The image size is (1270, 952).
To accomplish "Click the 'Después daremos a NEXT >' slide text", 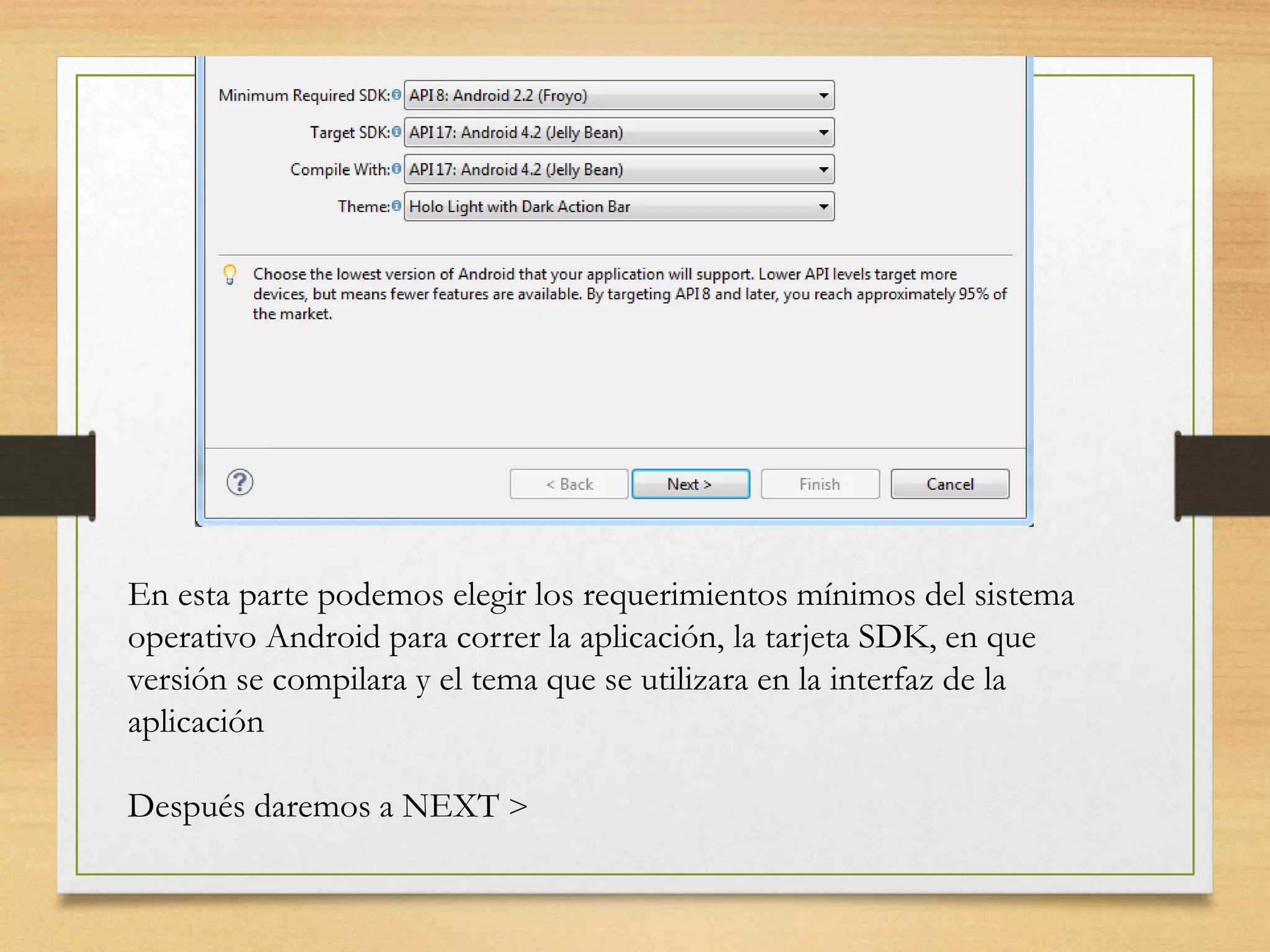I will 327,806.
